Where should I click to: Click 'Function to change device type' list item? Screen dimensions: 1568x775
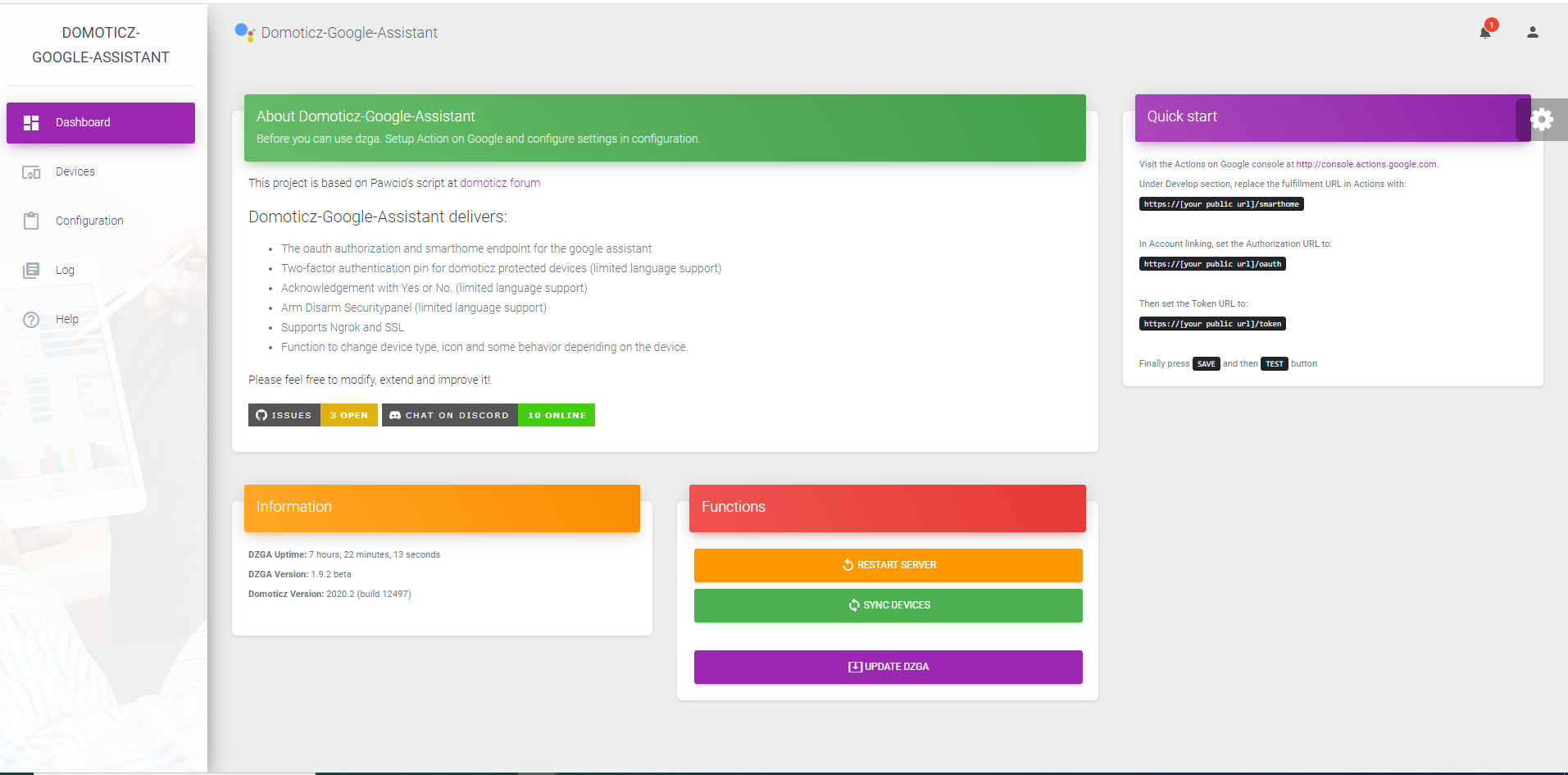(484, 347)
